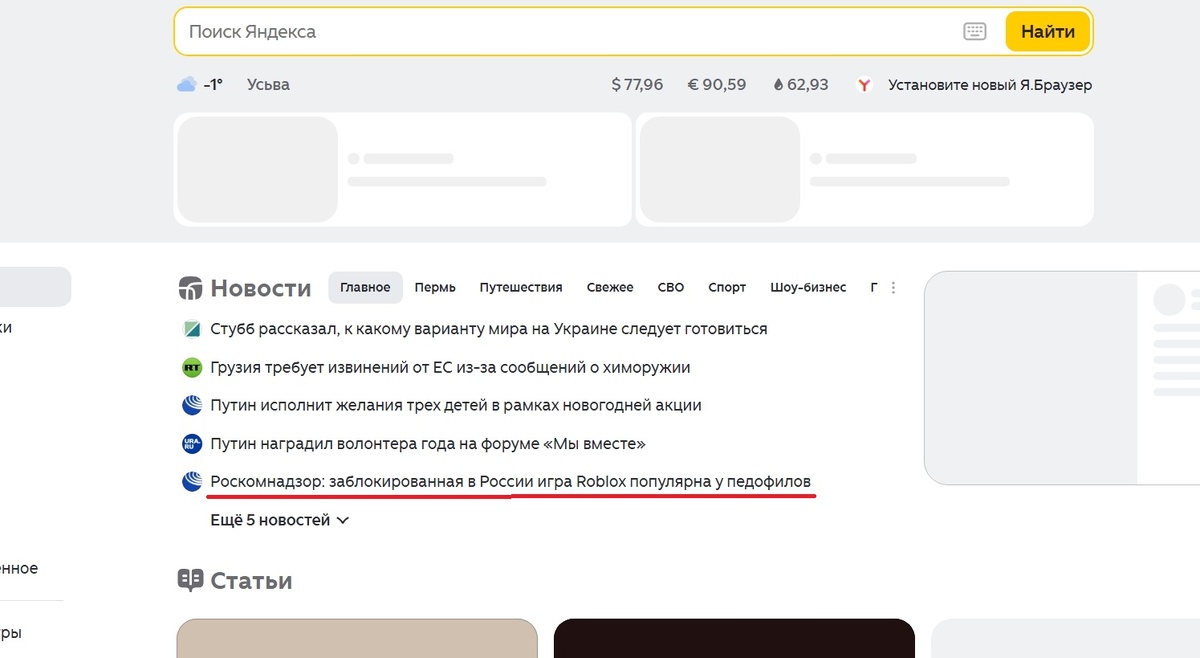Open the dark article card thumbnail

tap(734, 638)
